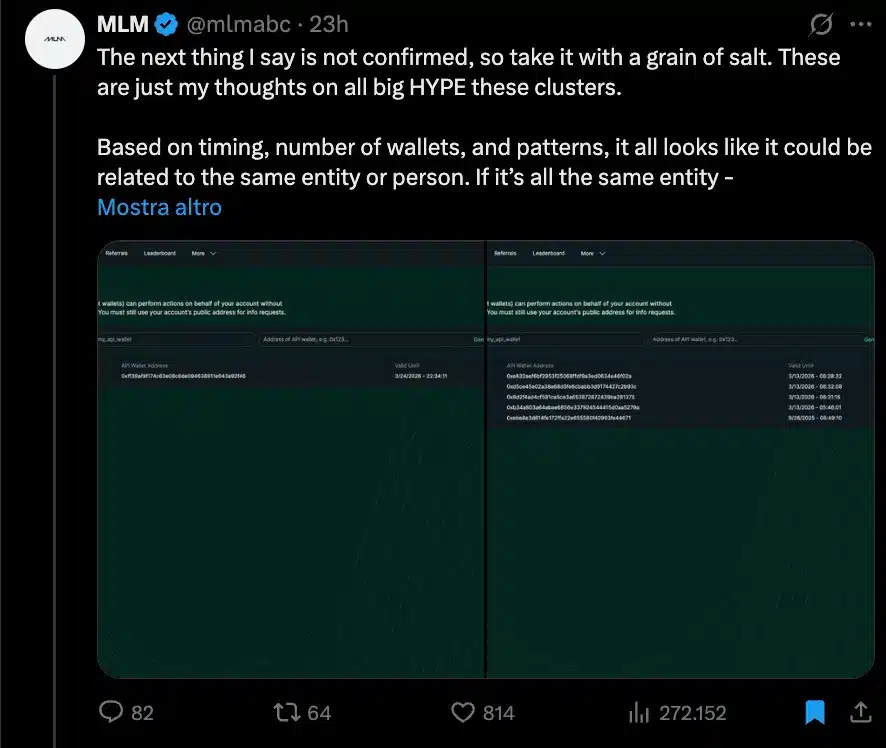Open the three-dot more options menu
The height and width of the screenshot is (748, 886).
[860, 22]
